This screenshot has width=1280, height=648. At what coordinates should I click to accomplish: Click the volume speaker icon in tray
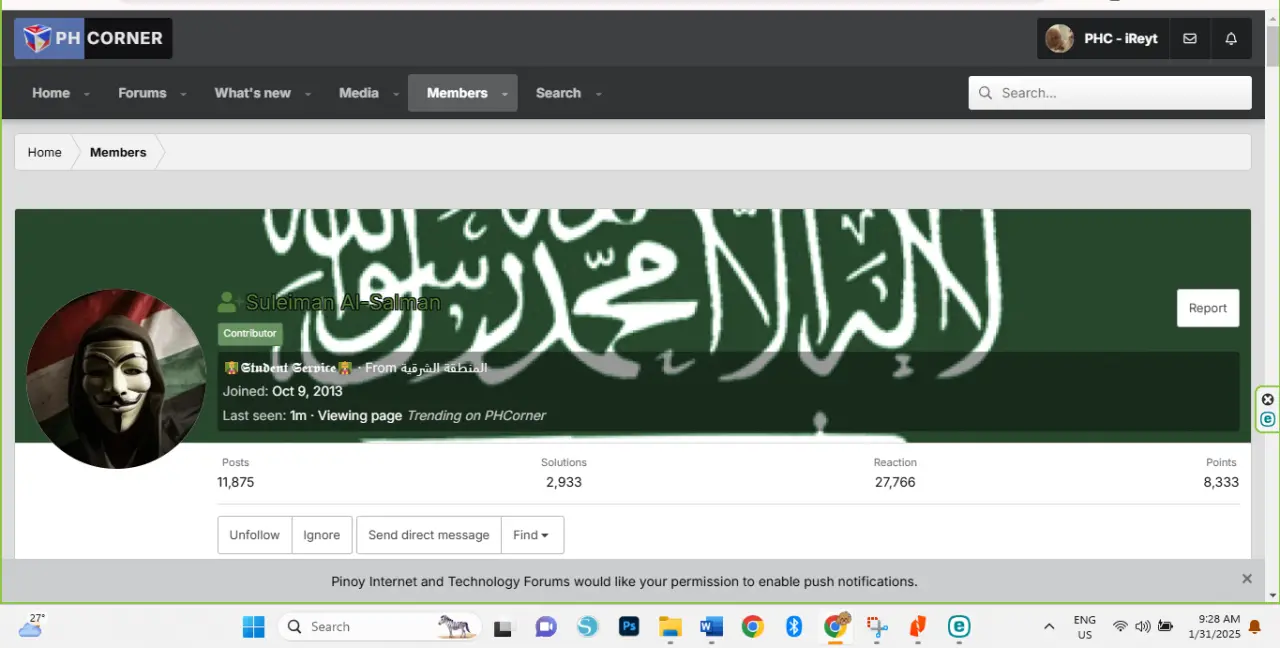[1143, 627]
